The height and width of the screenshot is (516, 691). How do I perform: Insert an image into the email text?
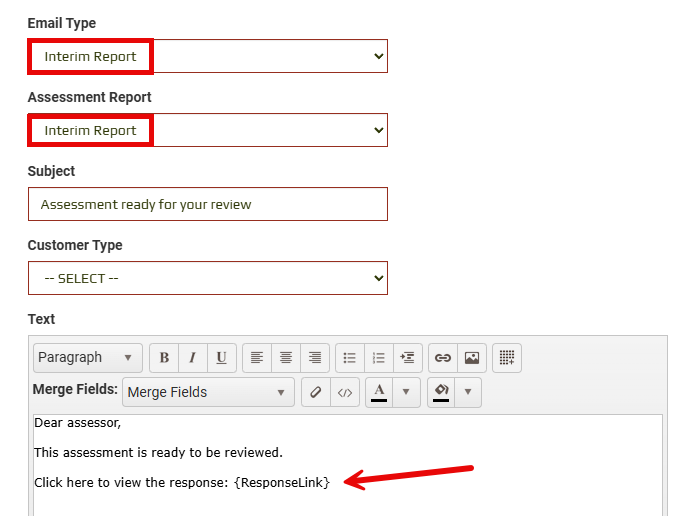pyautogui.click(x=471, y=358)
